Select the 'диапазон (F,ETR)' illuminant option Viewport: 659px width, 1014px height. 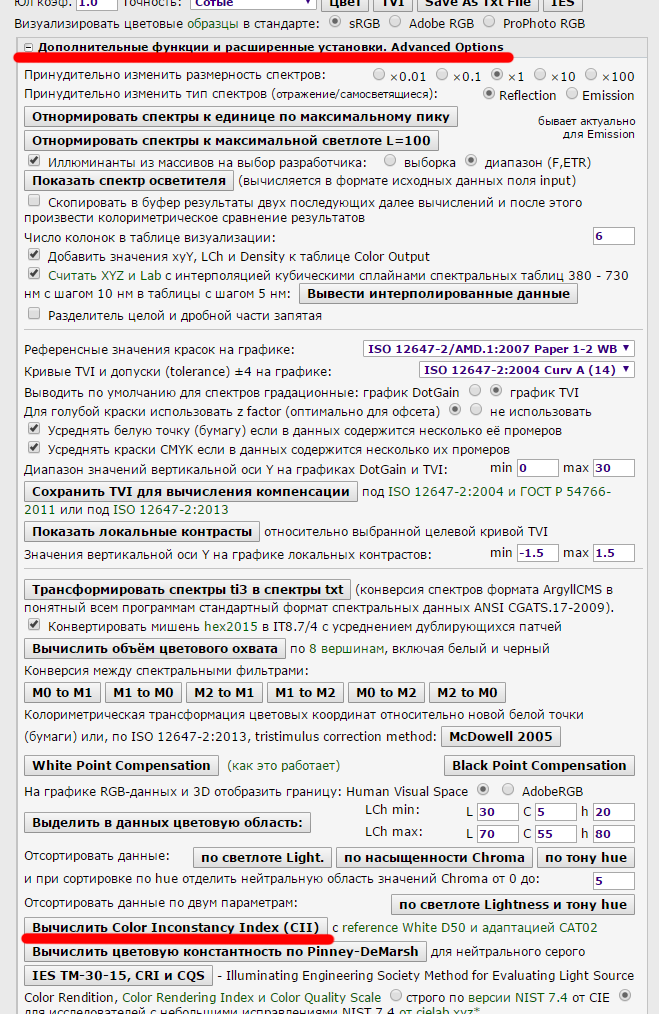click(471, 160)
